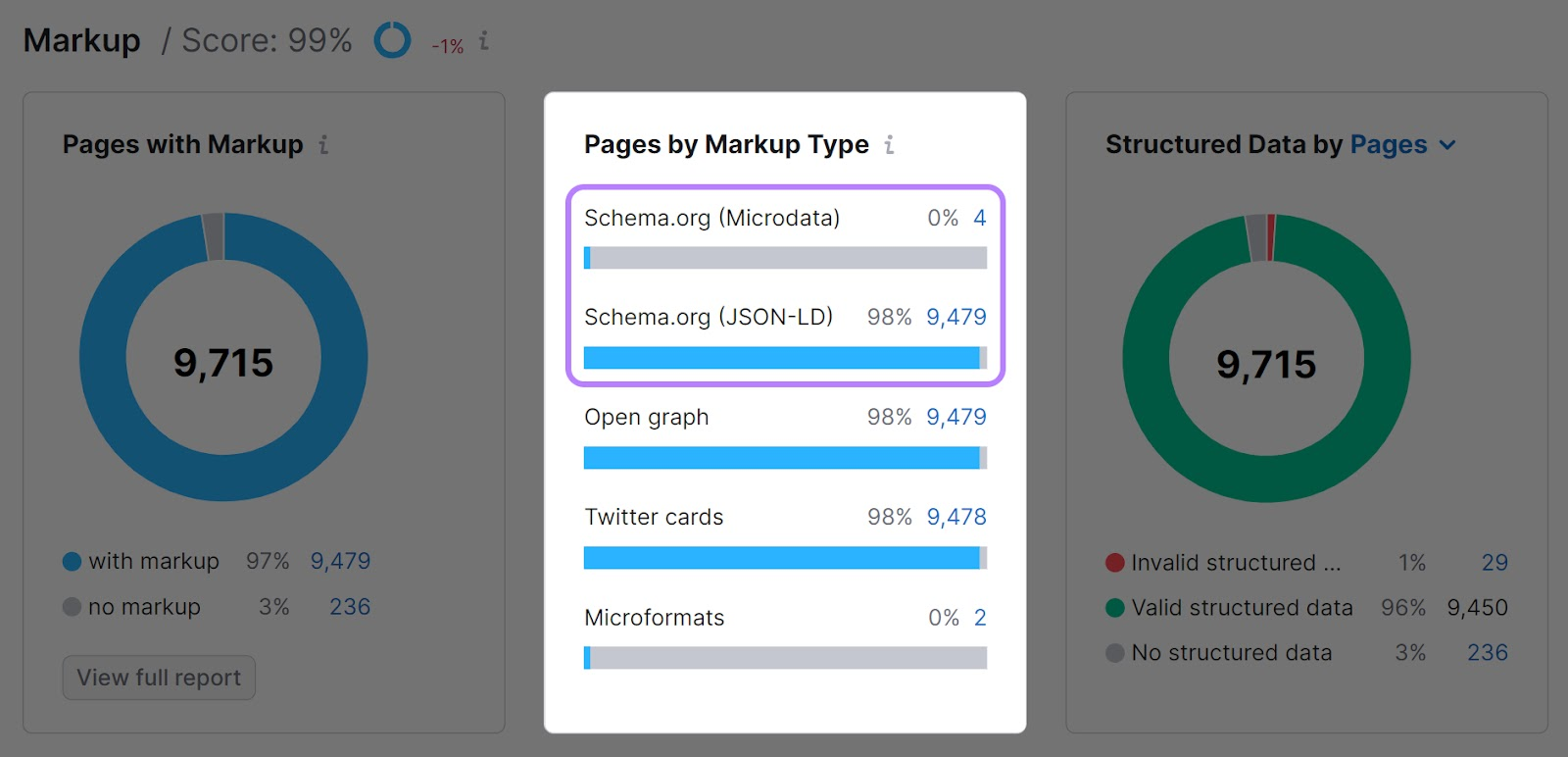Screen dimensions: 1568x757
Task: Open the 9,479 Schema.org JSON-LD link
Action: coord(956,317)
